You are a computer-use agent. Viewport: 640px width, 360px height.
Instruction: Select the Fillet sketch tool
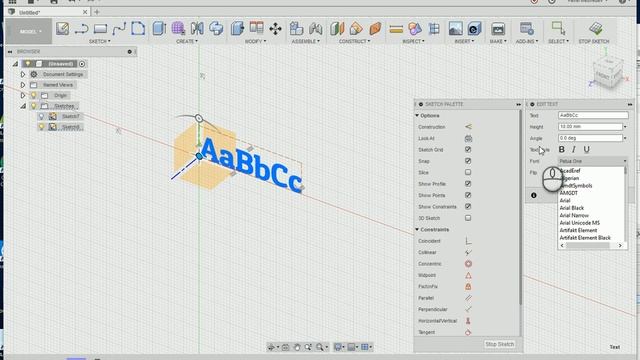coord(138,29)
